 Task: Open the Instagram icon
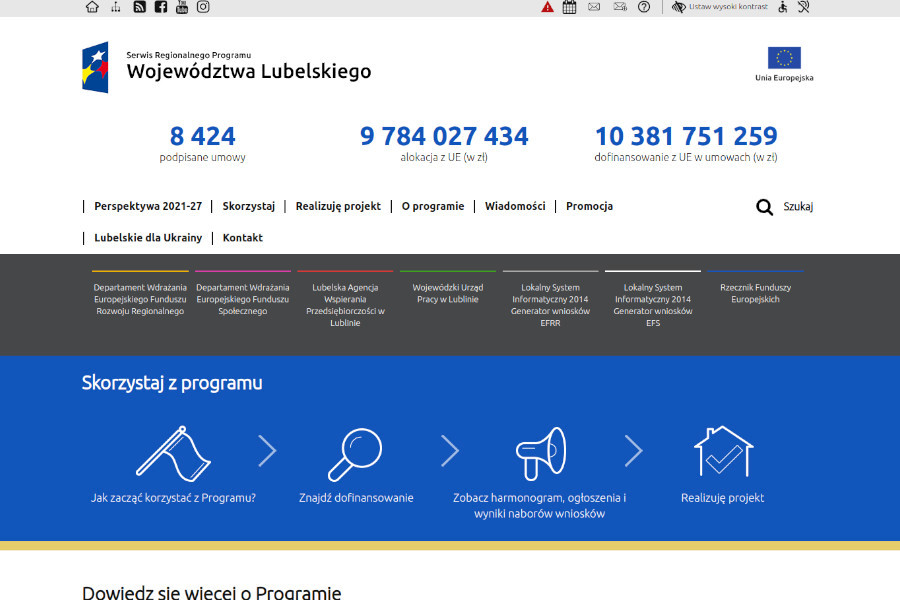point(203,8)
